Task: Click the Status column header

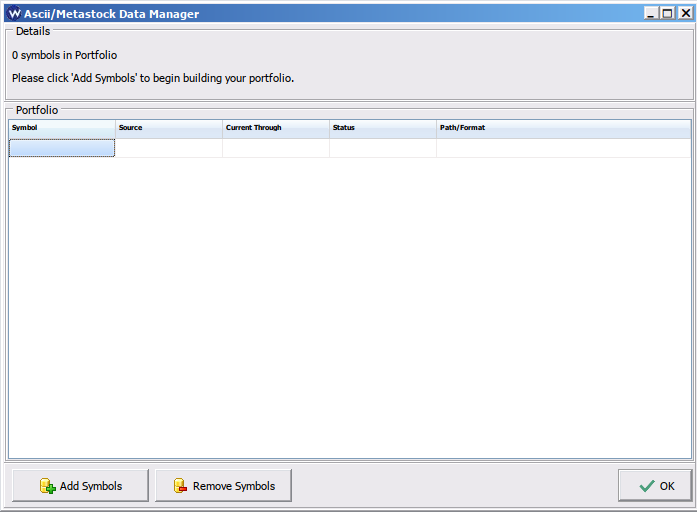Action: [x=383, y=128]
